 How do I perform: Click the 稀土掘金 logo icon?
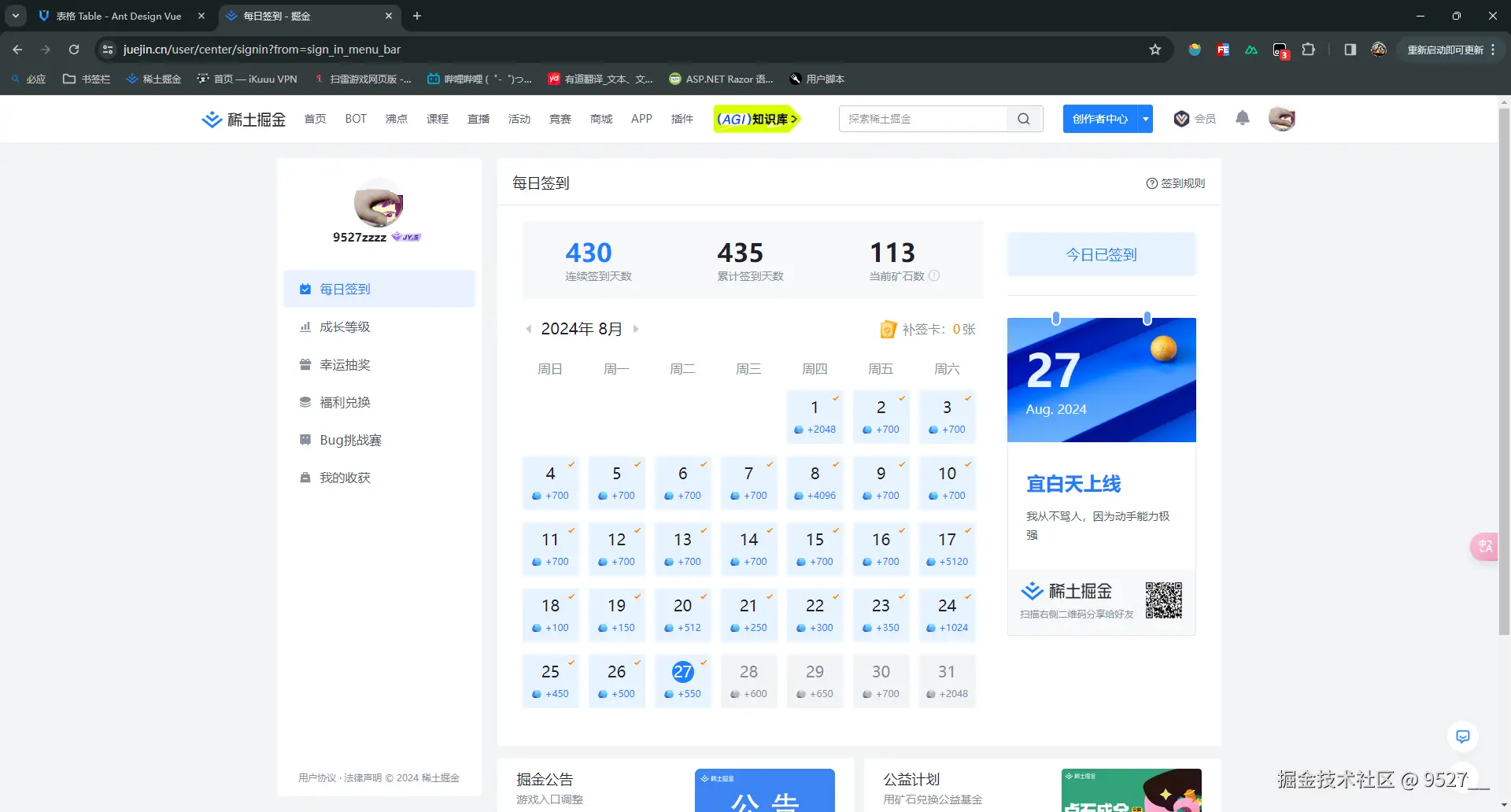[211, 119]
